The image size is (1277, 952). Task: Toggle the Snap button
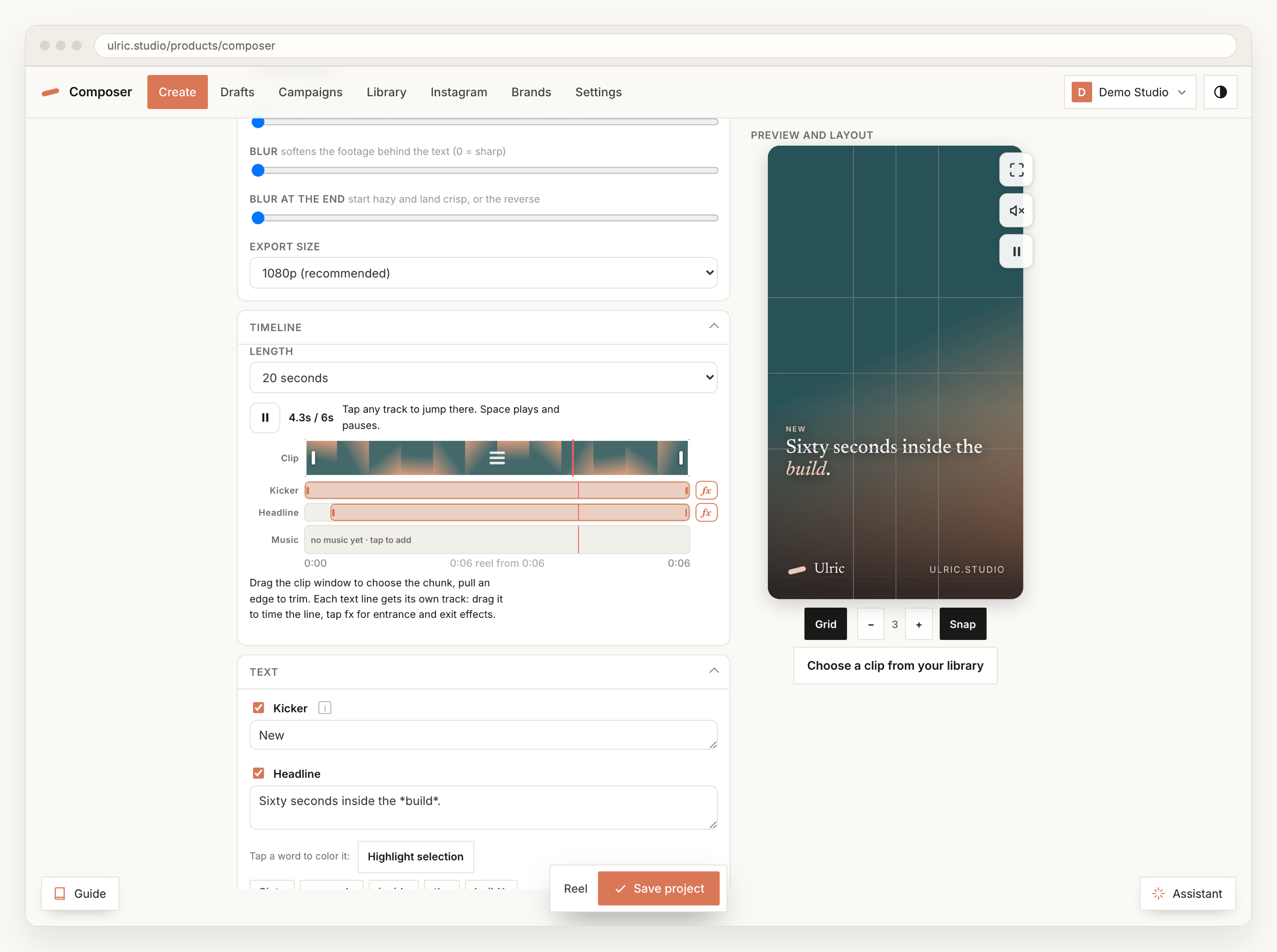click(x=962, y=624)
